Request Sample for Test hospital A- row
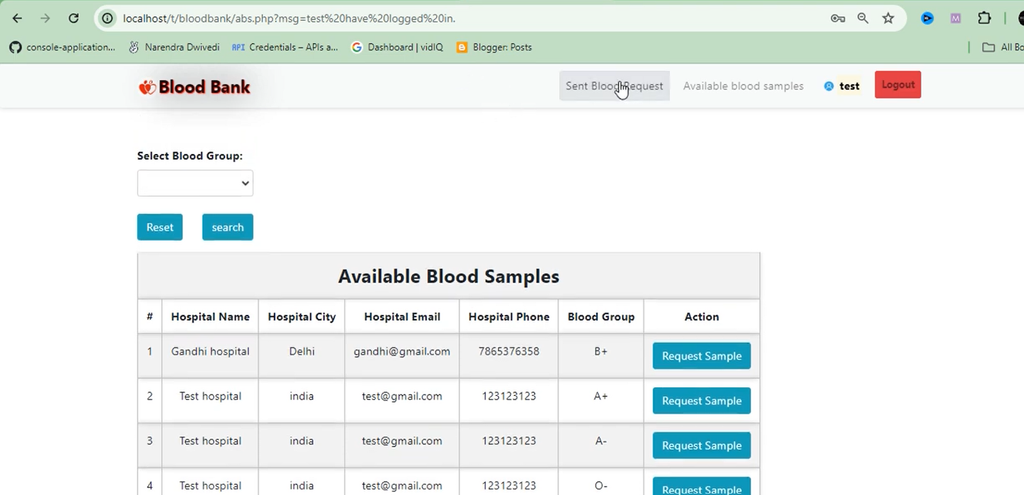 701,445
